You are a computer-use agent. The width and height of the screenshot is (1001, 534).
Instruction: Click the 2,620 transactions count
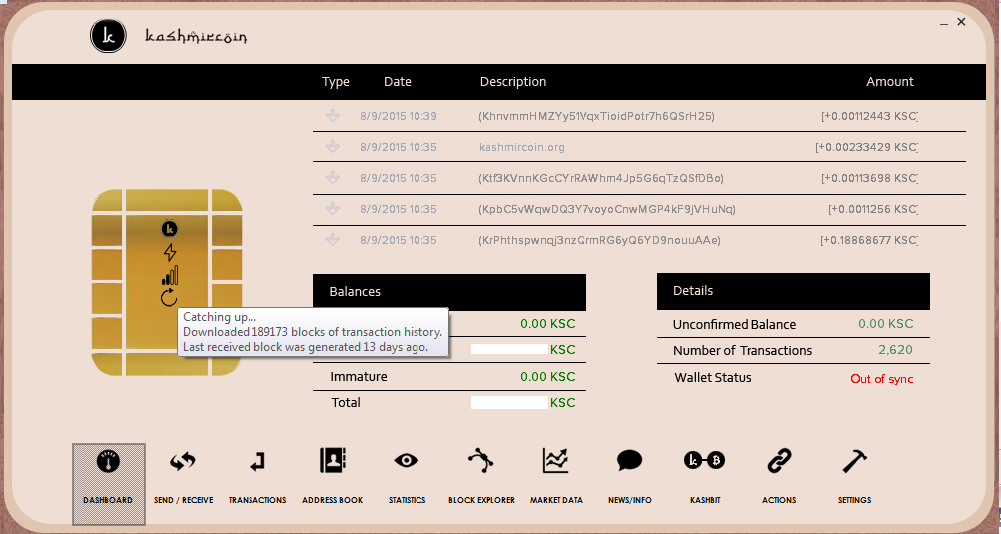(895, 350)
